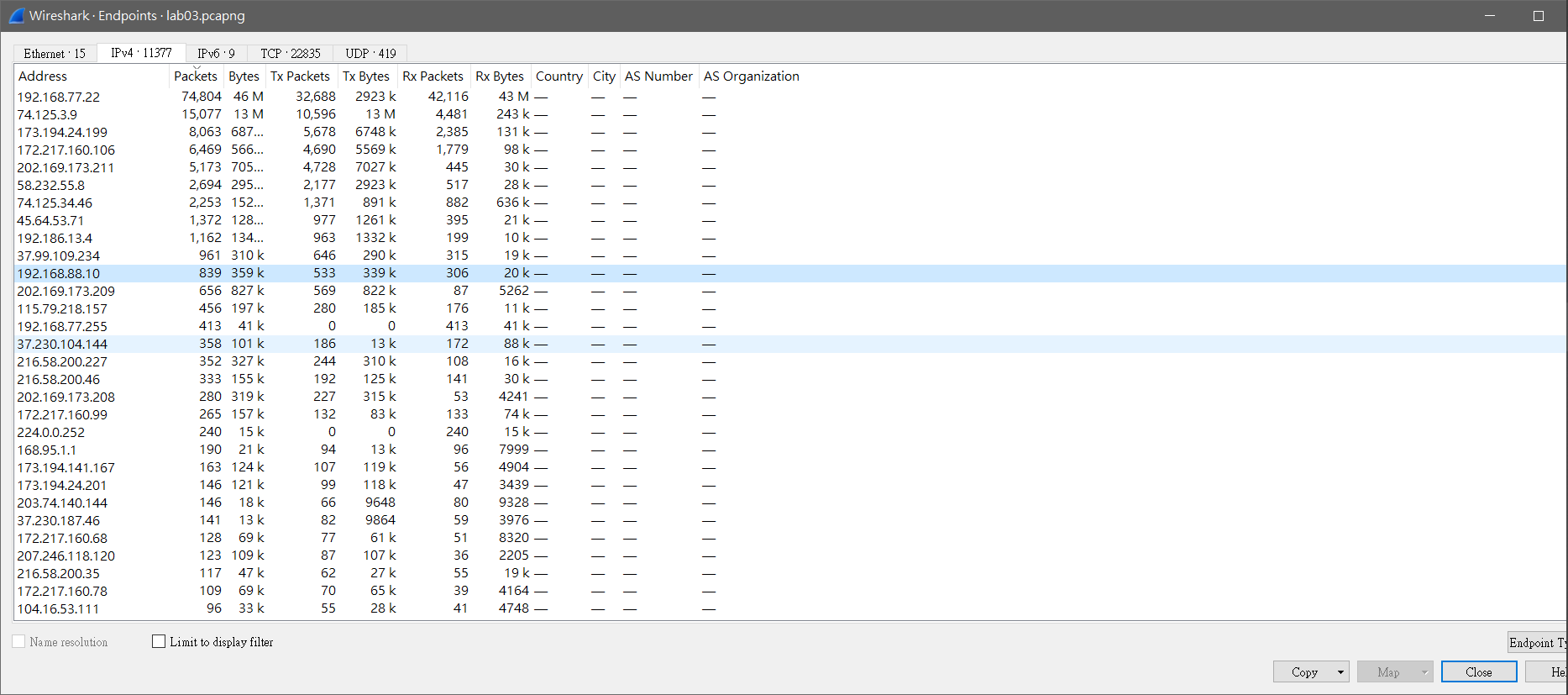Select the 172.217.160.99 endpoint row

point(789,414)
